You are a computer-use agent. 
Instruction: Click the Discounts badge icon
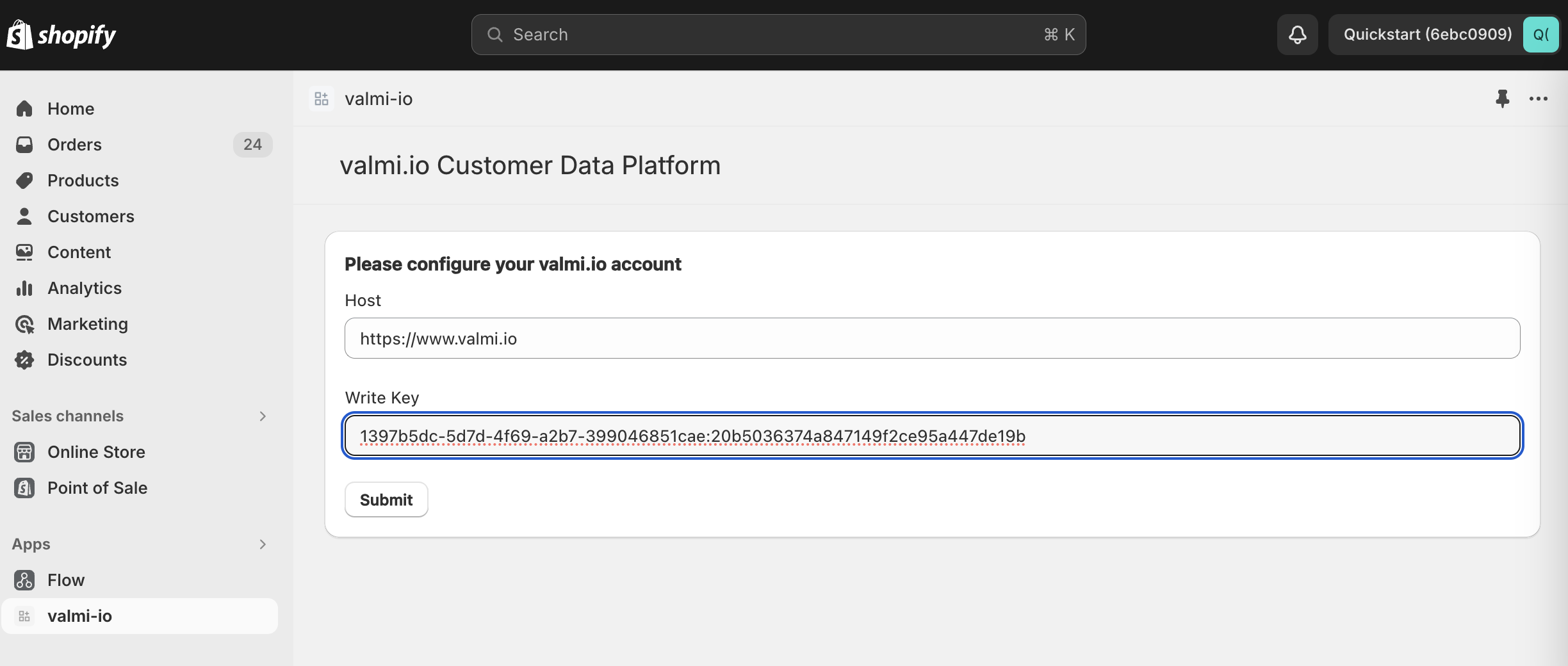24,360
